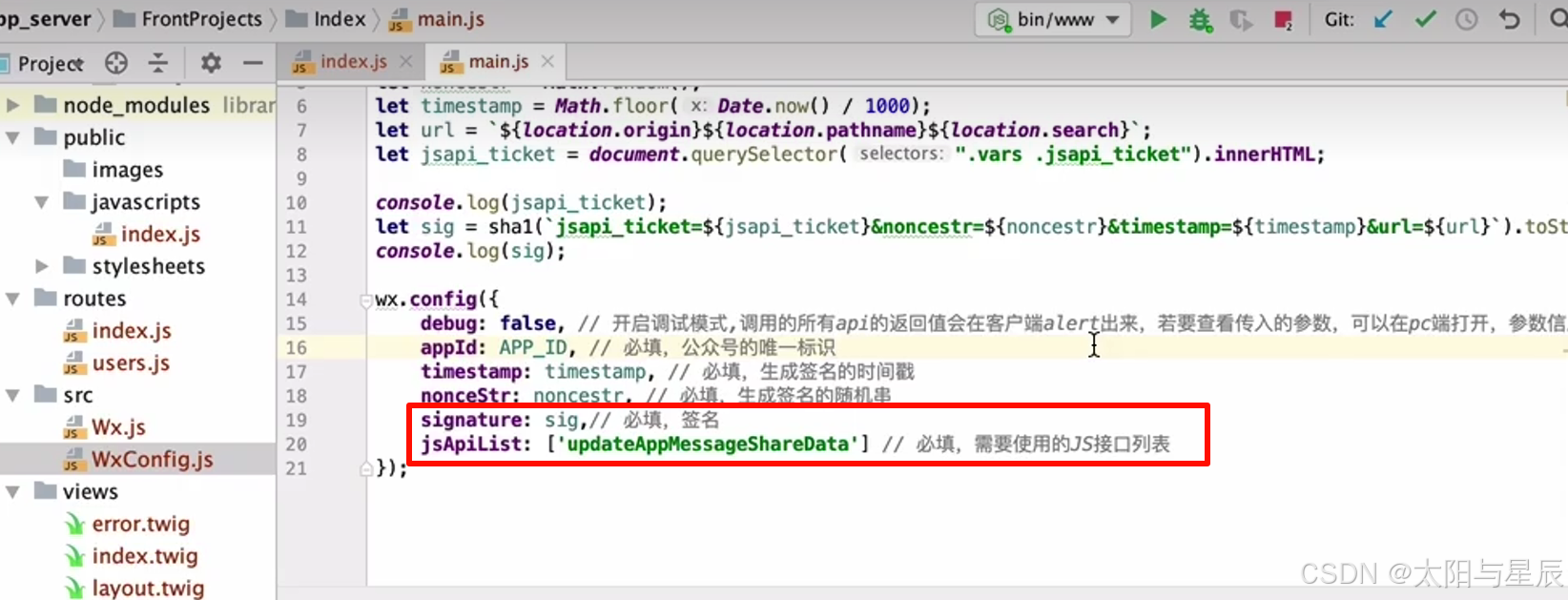Viewport: 1568px width, 600px height.
Task: Click fold end marker at line 21
Action: [365, 468]
